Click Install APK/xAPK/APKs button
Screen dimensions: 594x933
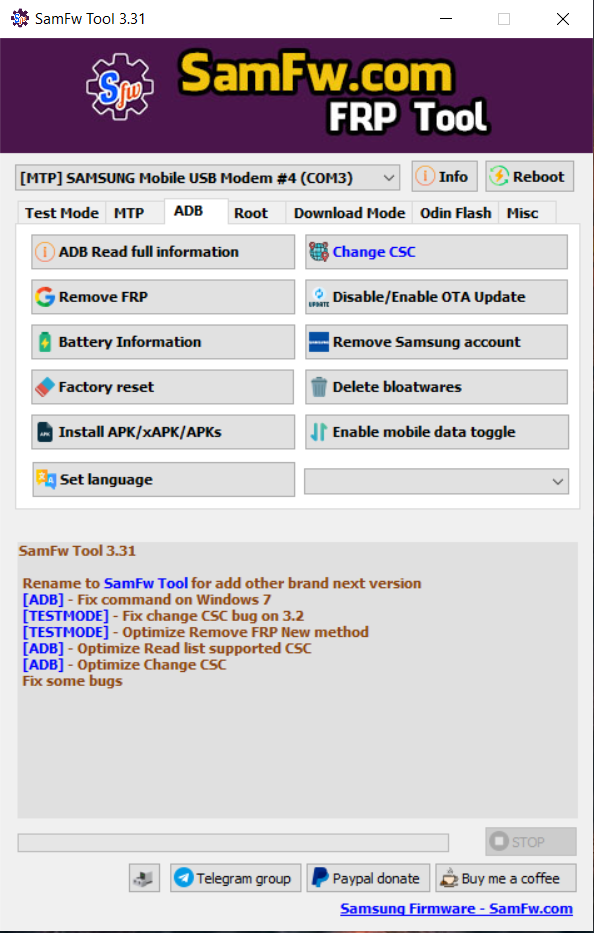point(163,432)
